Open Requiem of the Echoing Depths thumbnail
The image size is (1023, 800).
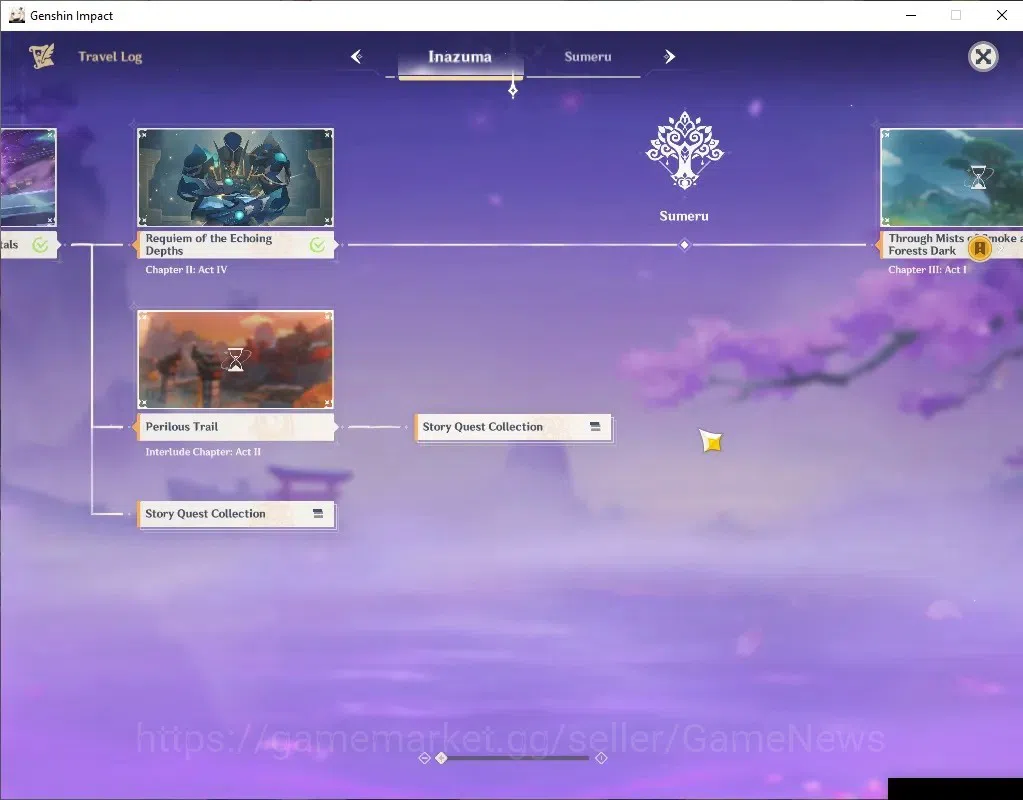point(236,177)
